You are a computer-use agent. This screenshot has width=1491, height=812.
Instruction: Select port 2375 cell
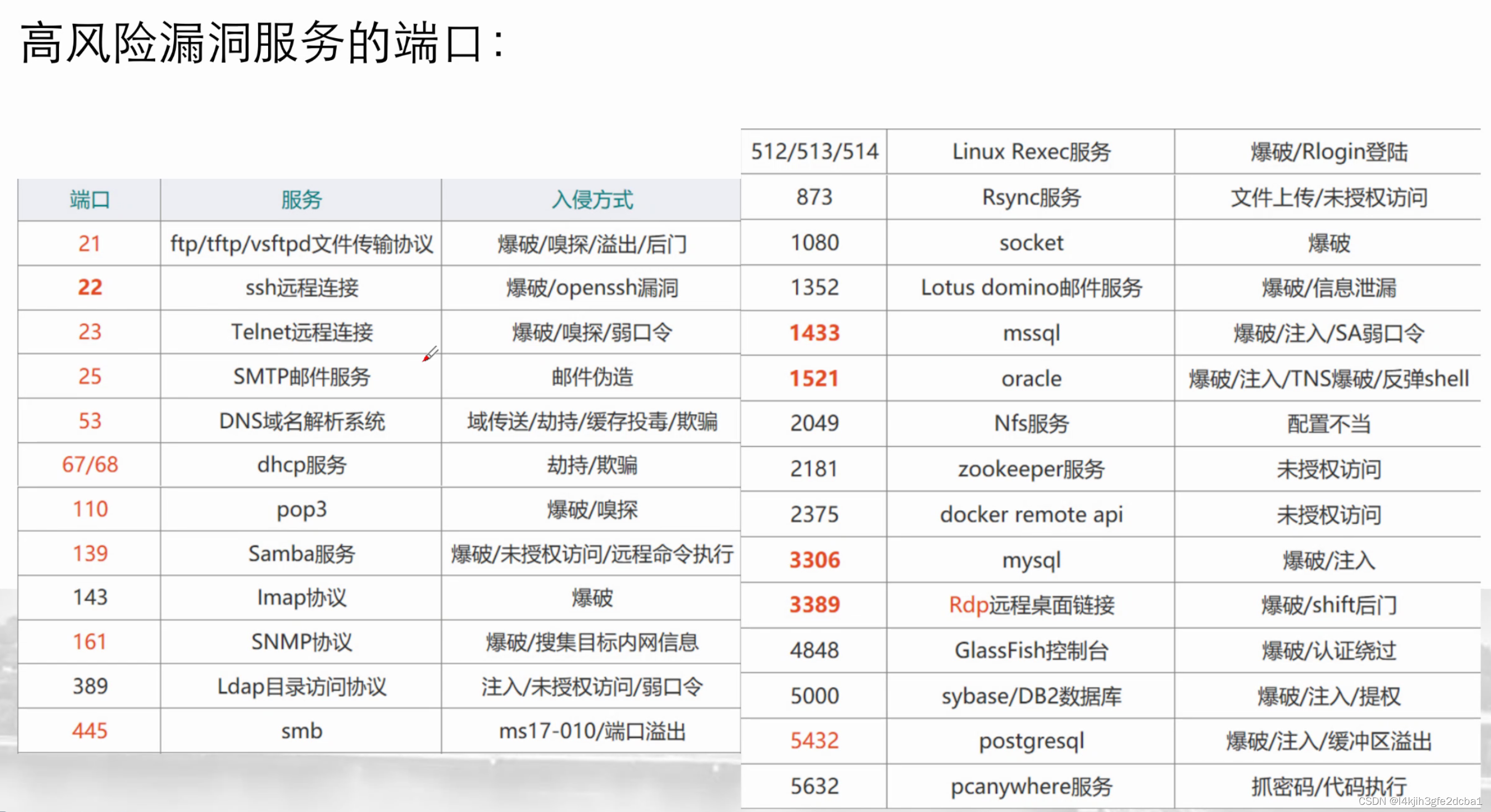coord(814,514)
